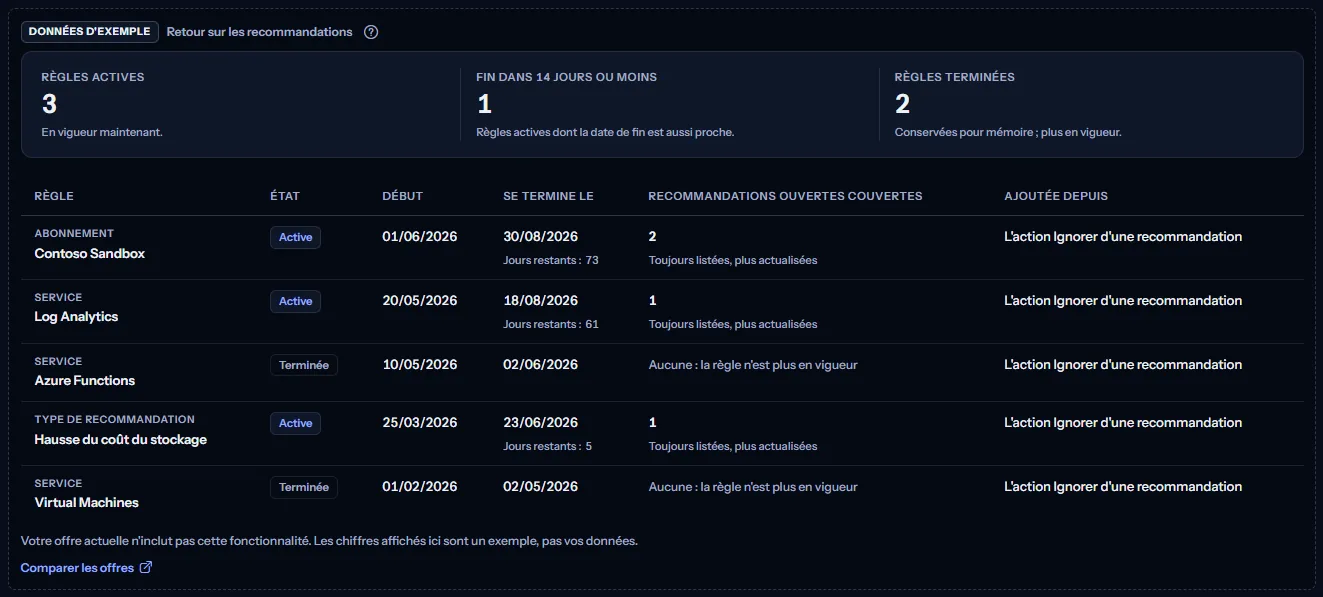Click the AJOUTÉE DEPUIS column header
This screenshot has width=1323, height=597.
tap(1056, 196)
